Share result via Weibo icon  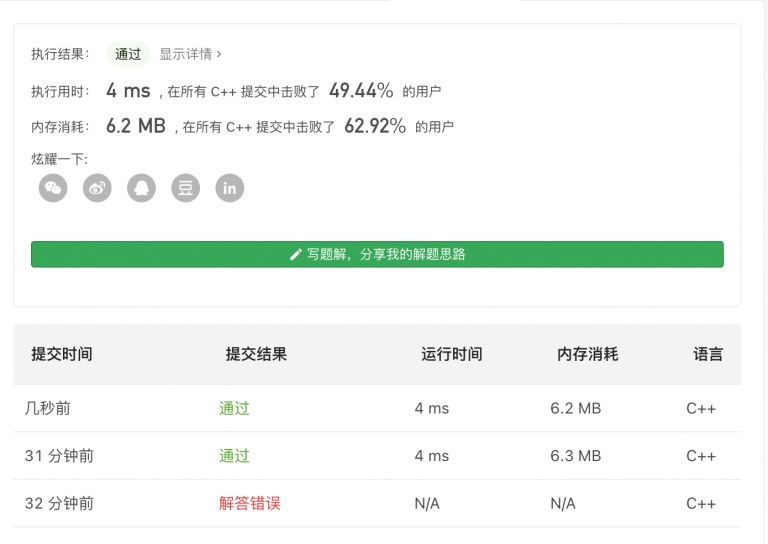coord(97,188)
